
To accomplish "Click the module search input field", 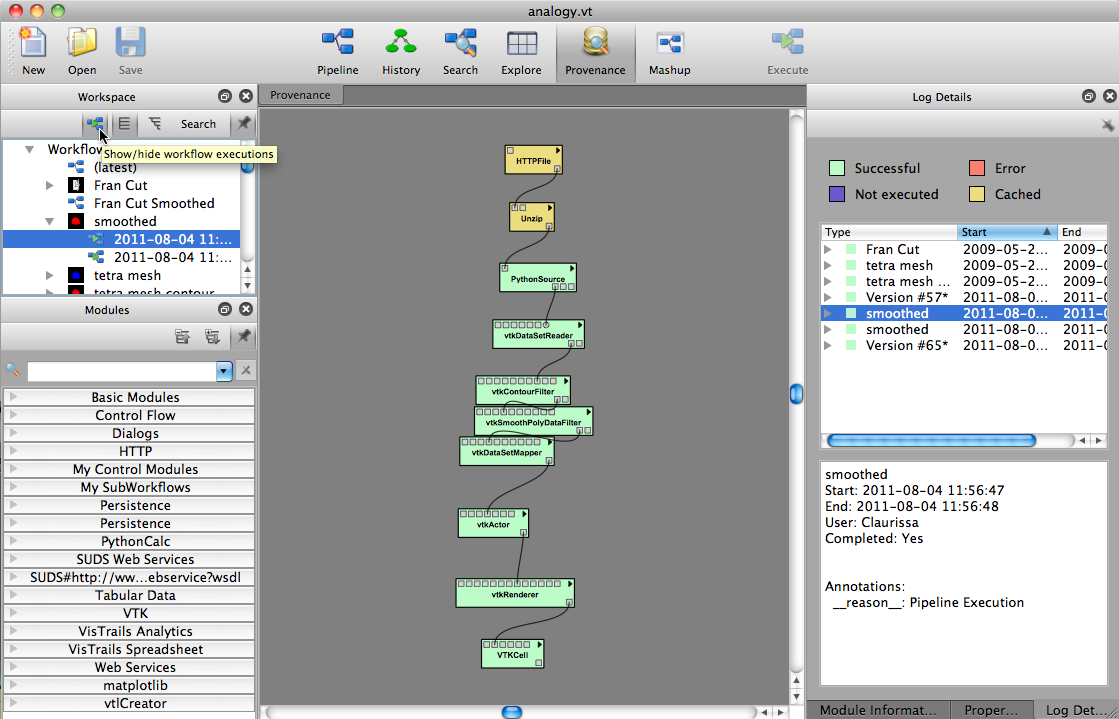I will click(x=120, y=371).
